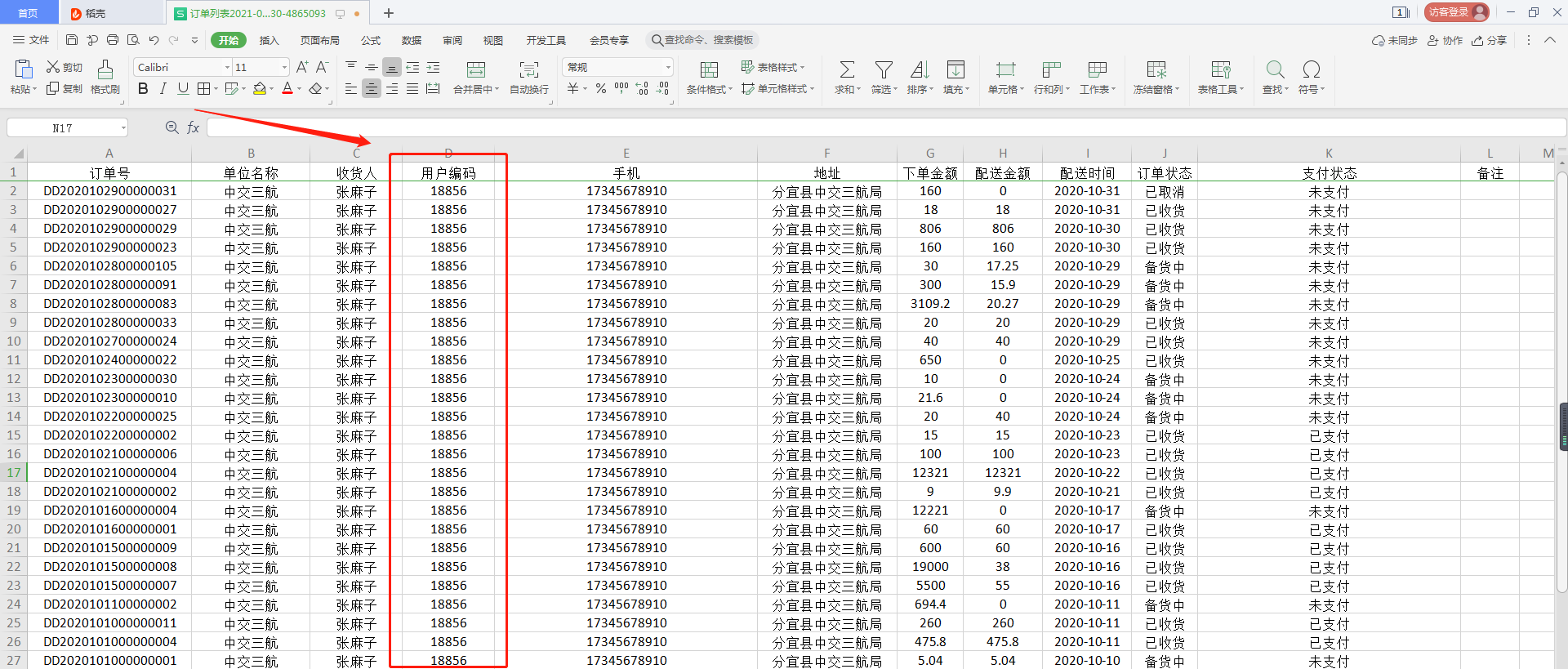Expand the number format 常规 dropdown
The width and height of the screenshot is (1568, 669).
(667, 68)
